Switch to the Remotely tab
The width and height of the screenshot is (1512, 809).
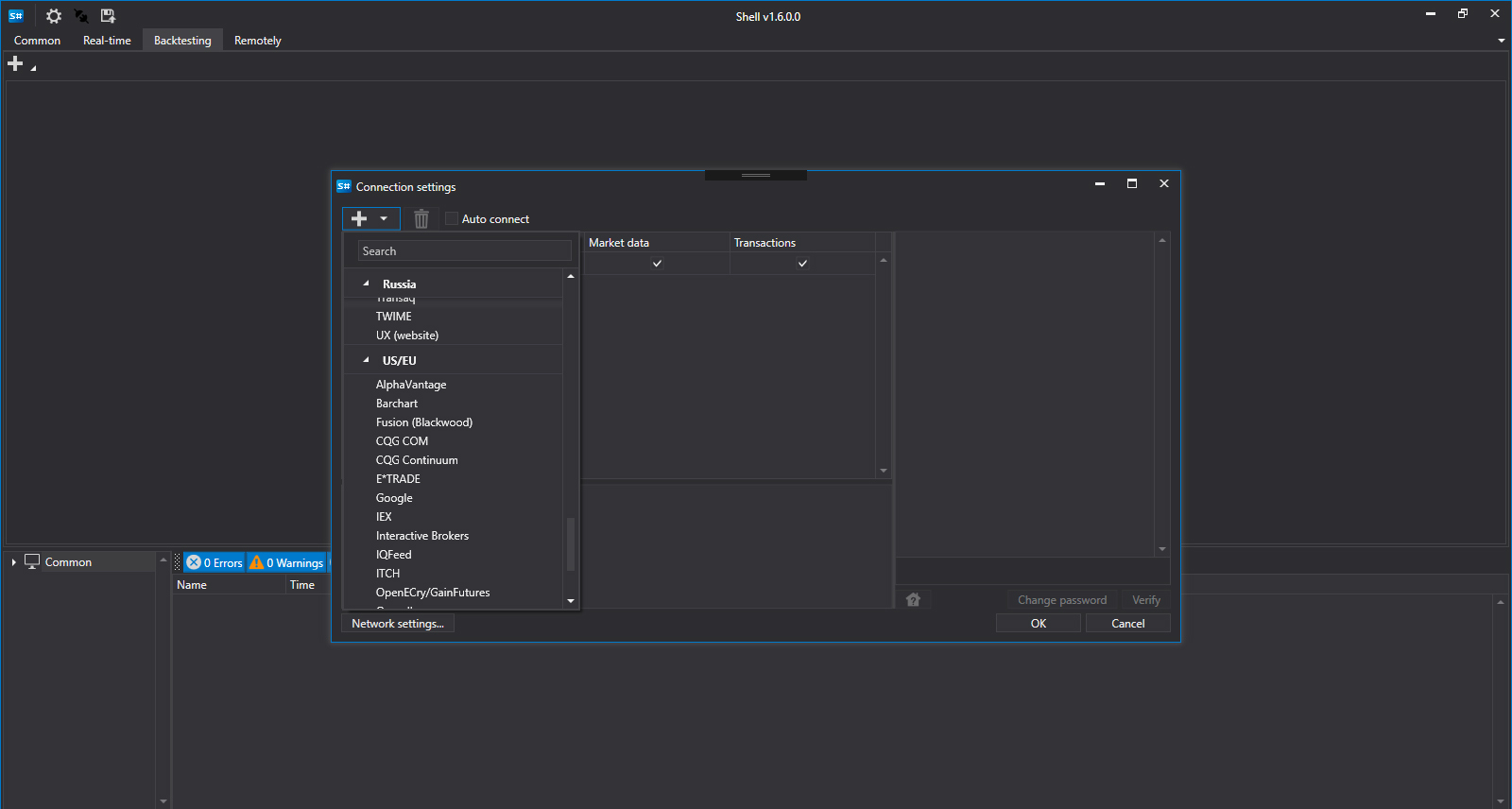257,41
